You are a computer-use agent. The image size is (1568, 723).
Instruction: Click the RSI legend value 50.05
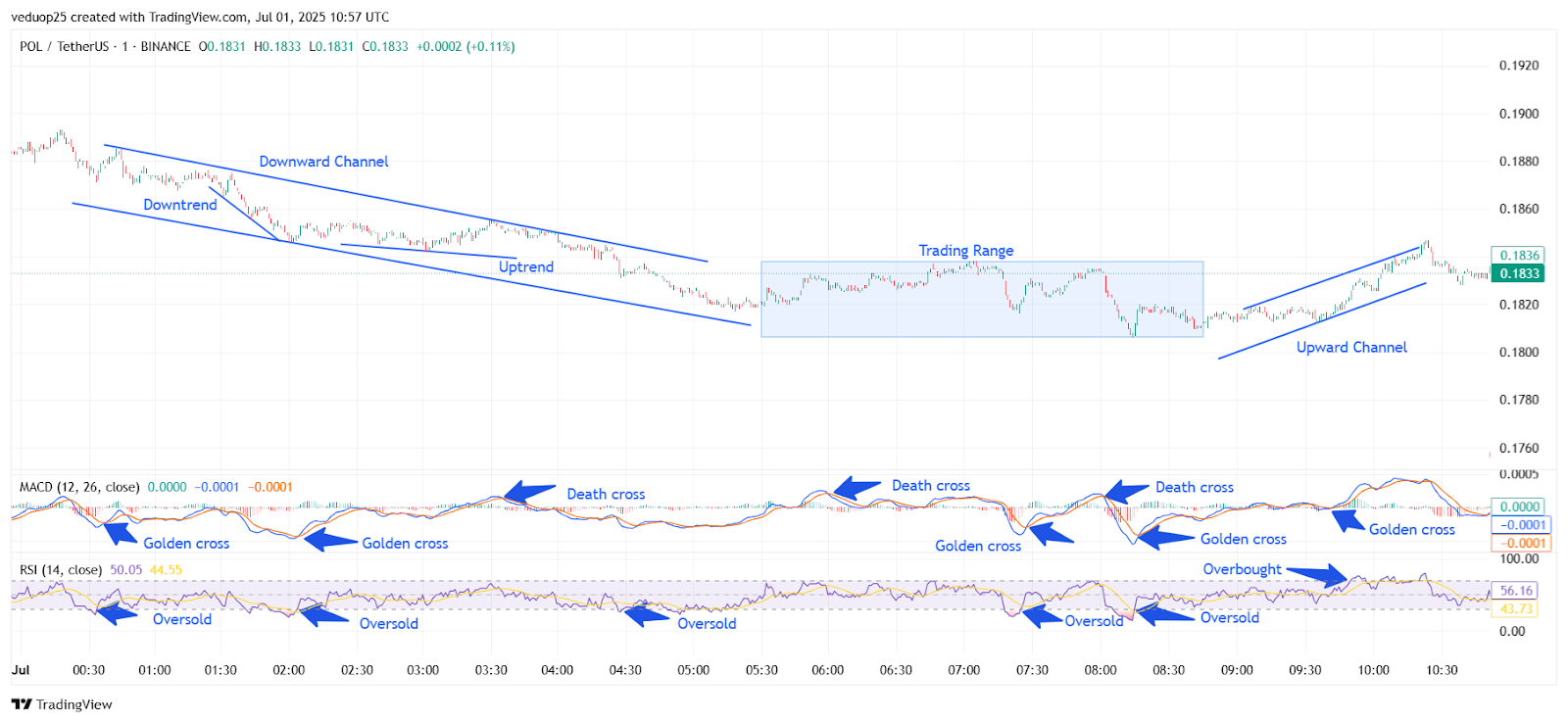(126, 569)
